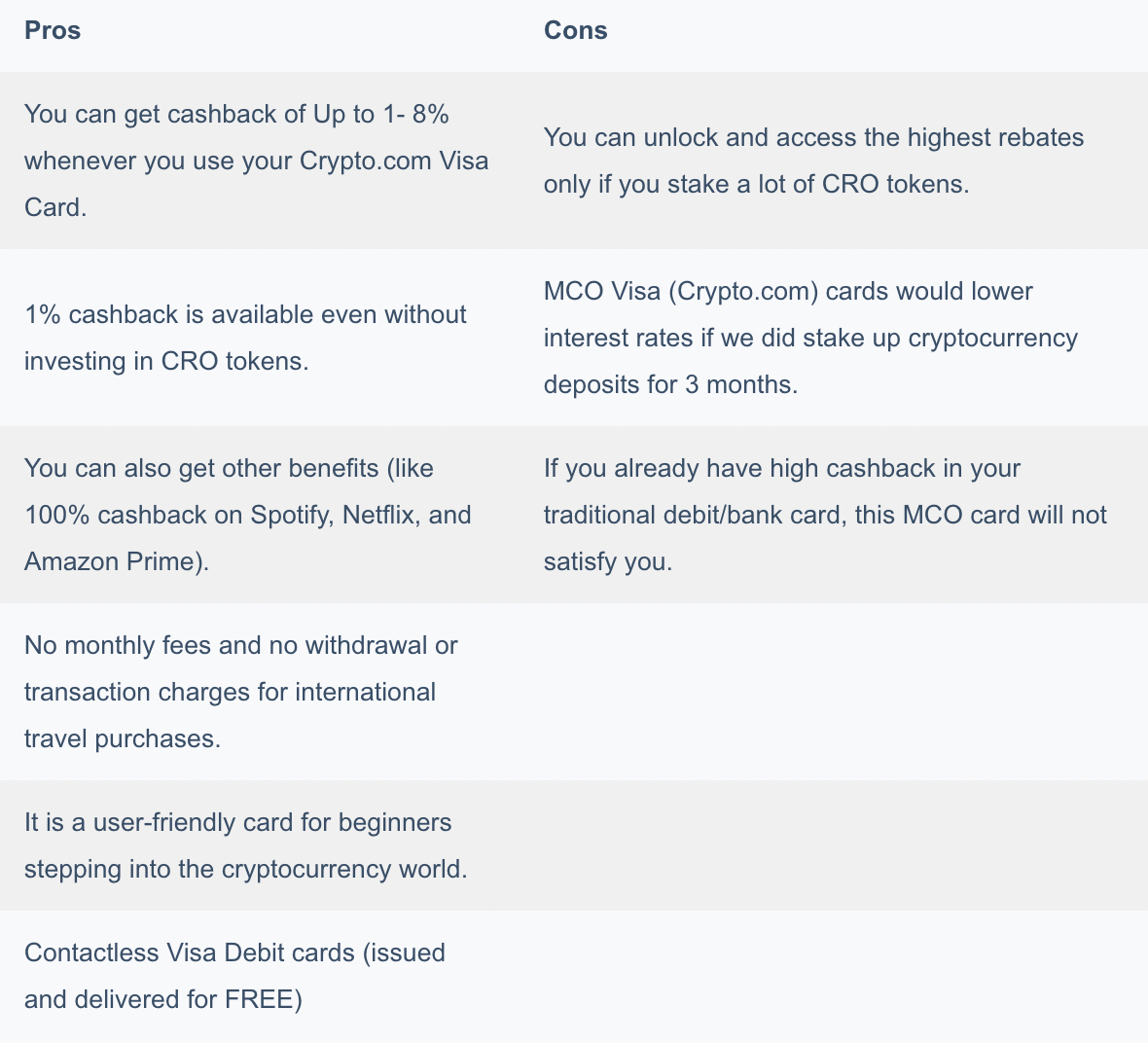Click the words 'Amazon Prime)' in benefits cell
Viewport: 1148px width, 1043px height.
point(117,561)
